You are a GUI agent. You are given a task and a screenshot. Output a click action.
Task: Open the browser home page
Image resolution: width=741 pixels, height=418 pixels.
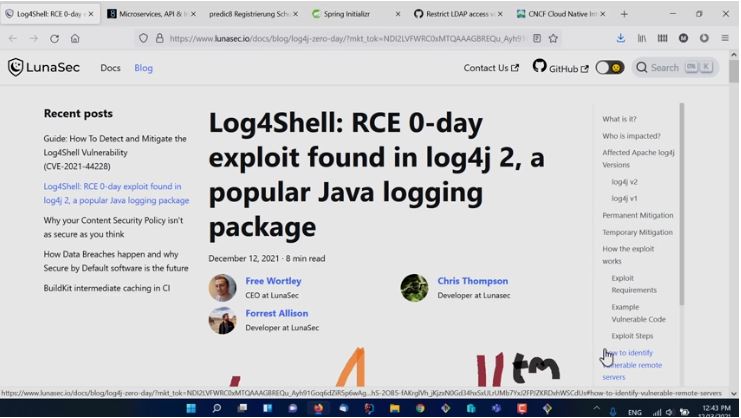[75, 39]
